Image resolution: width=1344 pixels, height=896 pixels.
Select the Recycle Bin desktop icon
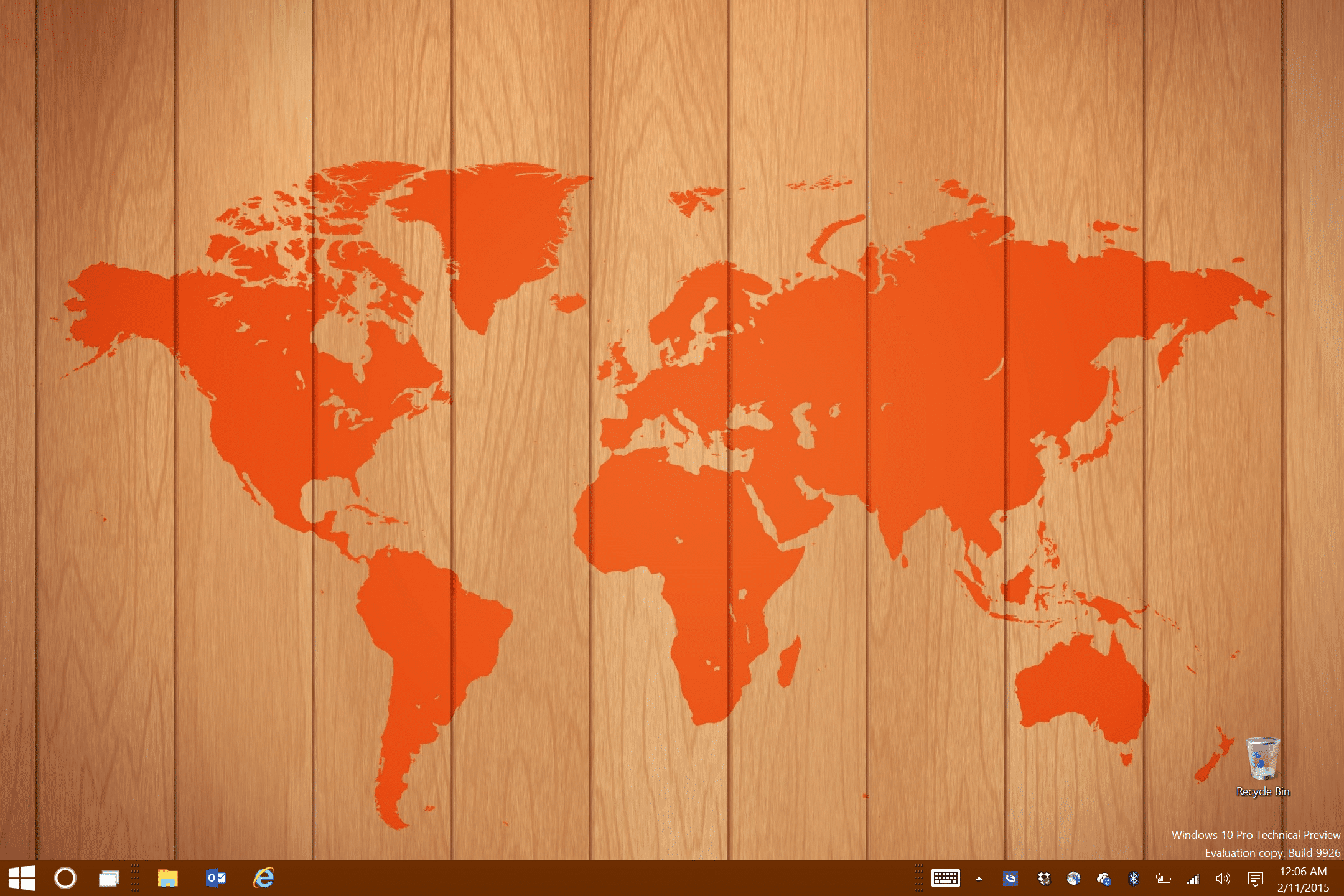1262,758
